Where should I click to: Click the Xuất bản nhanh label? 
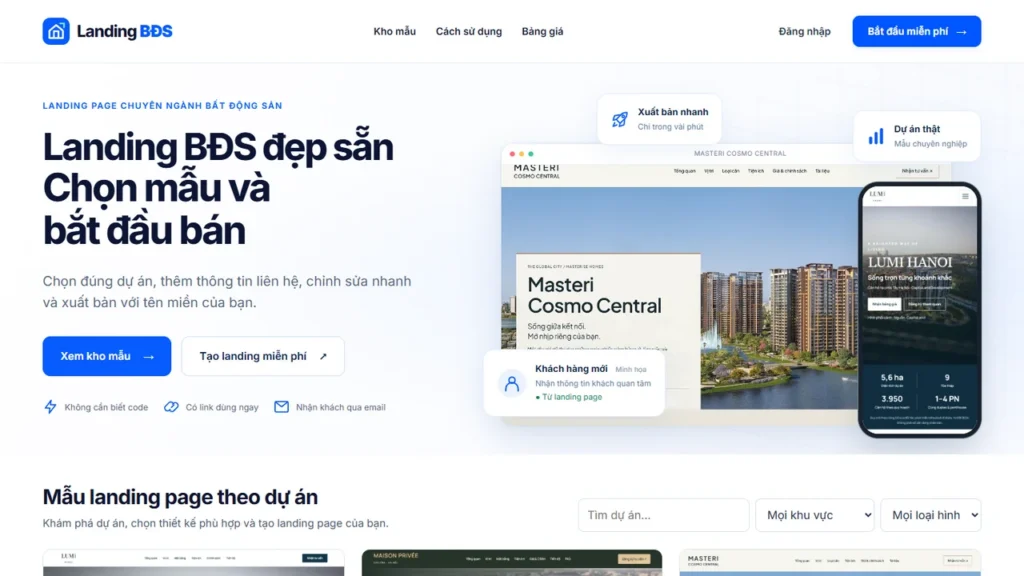(x=673, y=112)
